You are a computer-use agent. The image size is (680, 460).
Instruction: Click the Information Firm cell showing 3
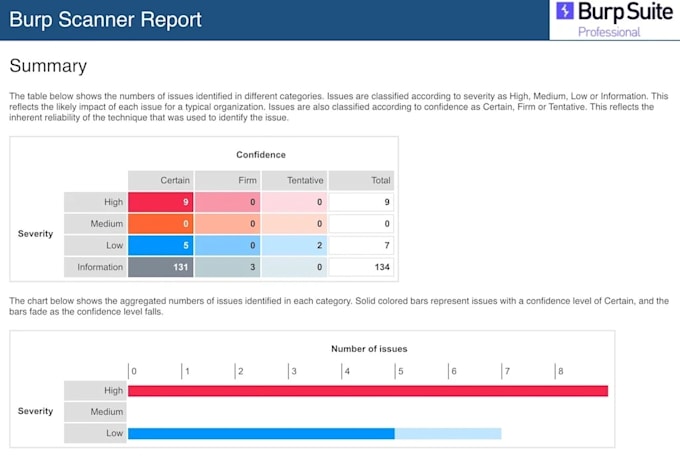[x=228, y=267]
